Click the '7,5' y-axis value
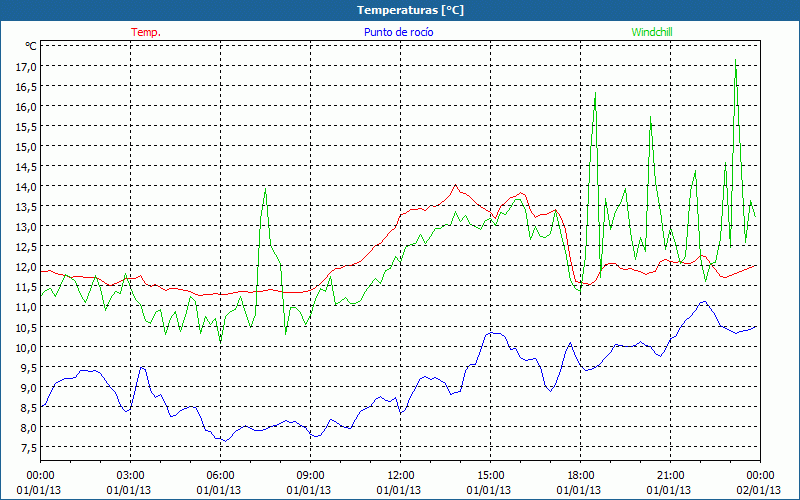The image size is (800, 500). pyautogui.click(x=29, y=447)
